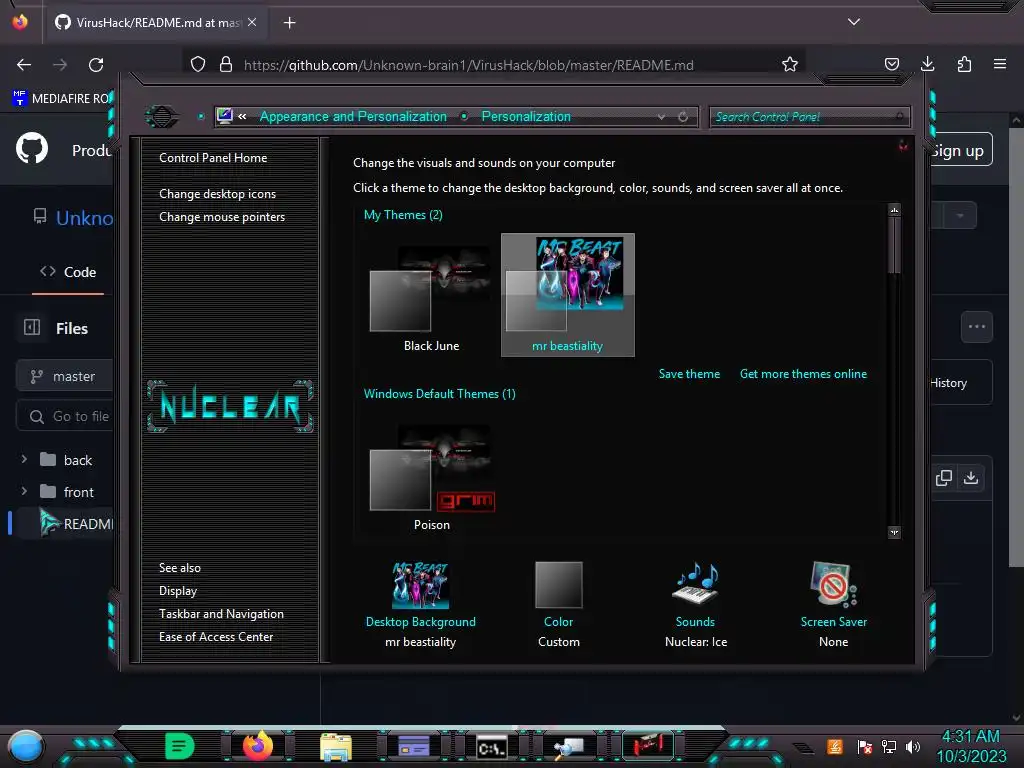Open MEDIAFIRE bookmark in bookmarks bar
Viewport: 1024px width, 768px height.
tap(62, 99)
